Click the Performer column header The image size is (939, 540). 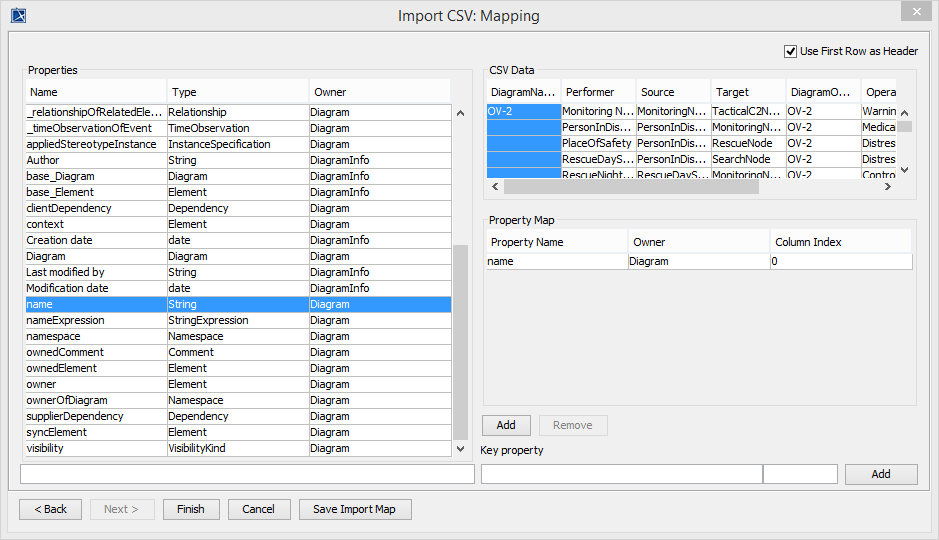click(x=598, y=92)
